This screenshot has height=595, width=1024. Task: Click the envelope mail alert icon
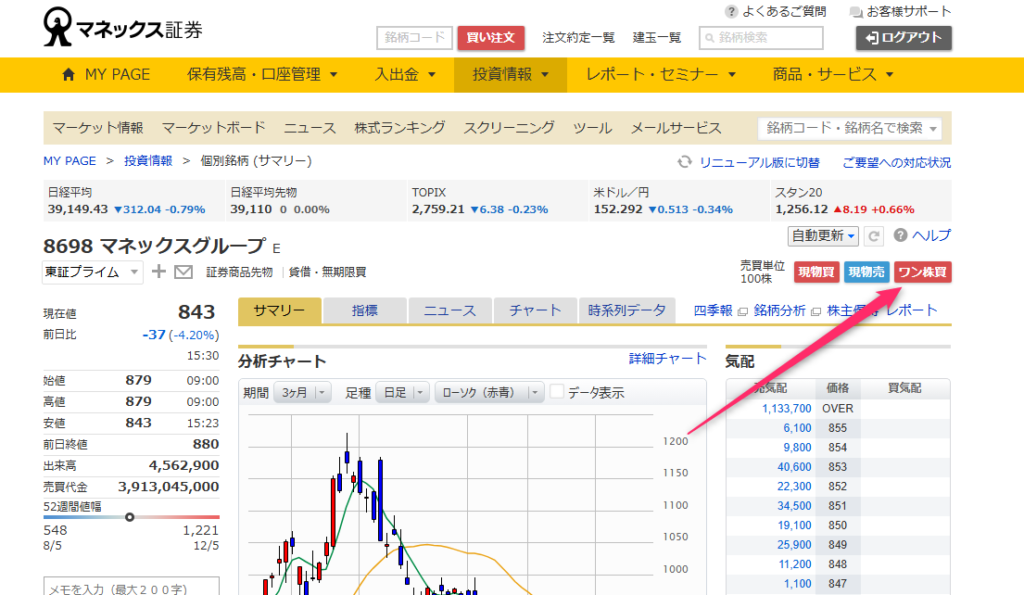(183, 272)
